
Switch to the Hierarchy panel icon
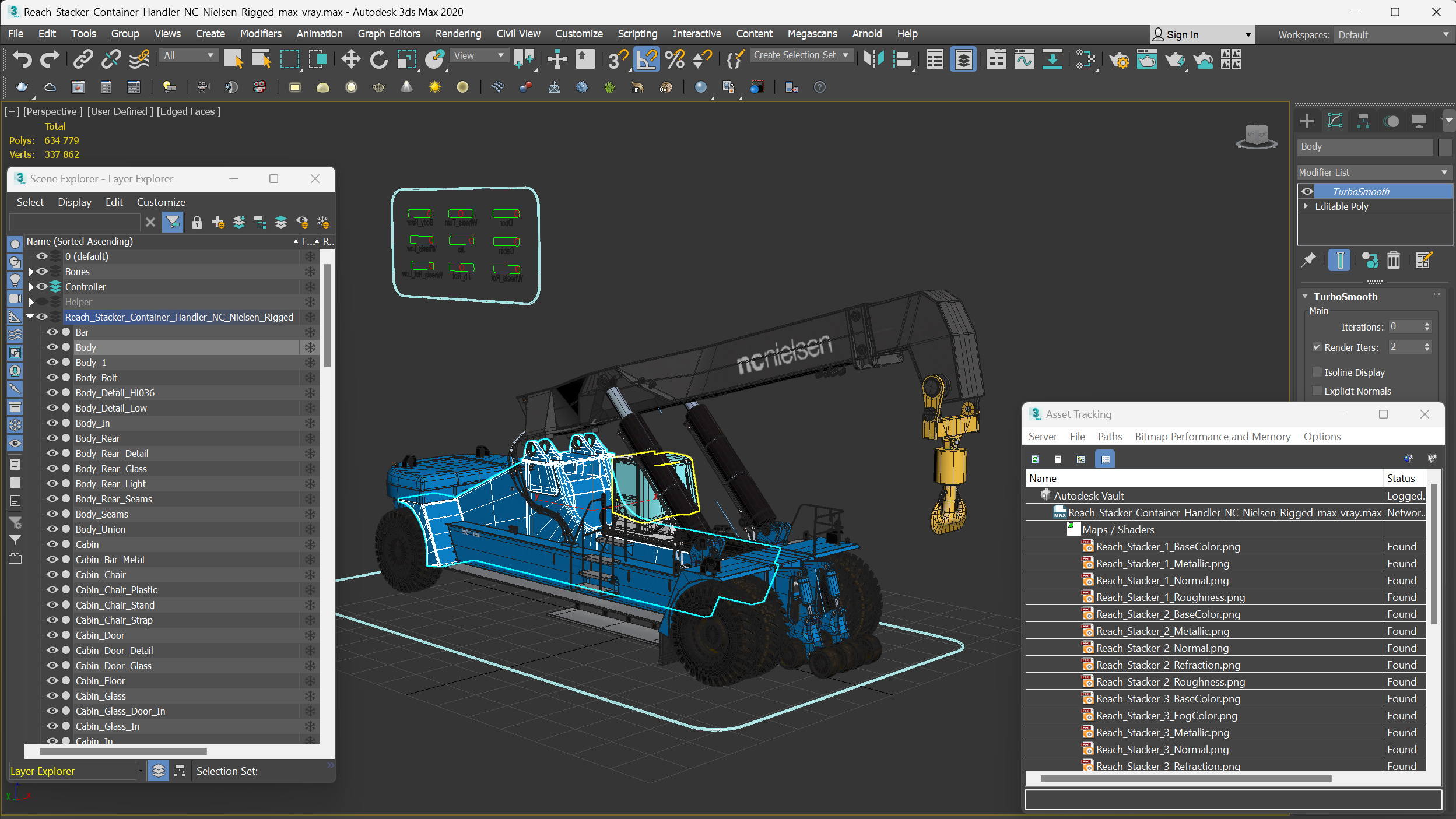click(x=1363, y=121)
